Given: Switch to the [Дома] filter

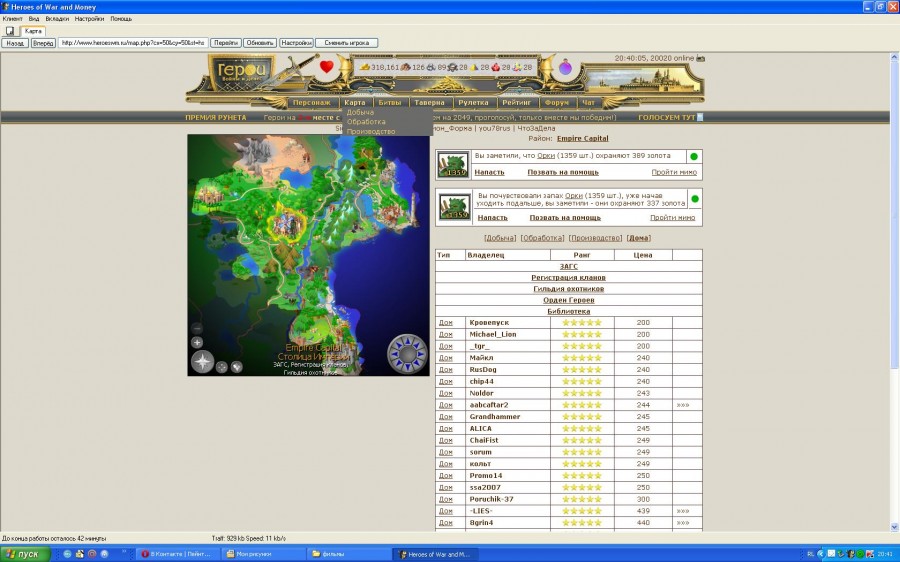Looking at the screenshot, I should pos(638,238).
